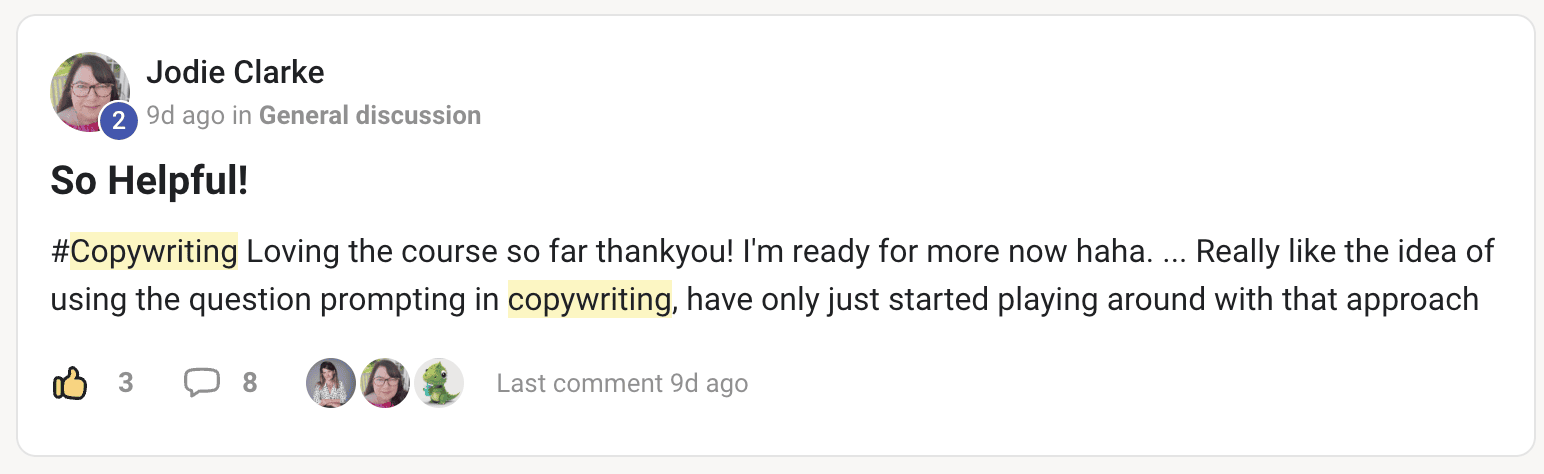Go to the General discussion category
The height and width of the screenshot is (474, 1544).
pos(370,116)
